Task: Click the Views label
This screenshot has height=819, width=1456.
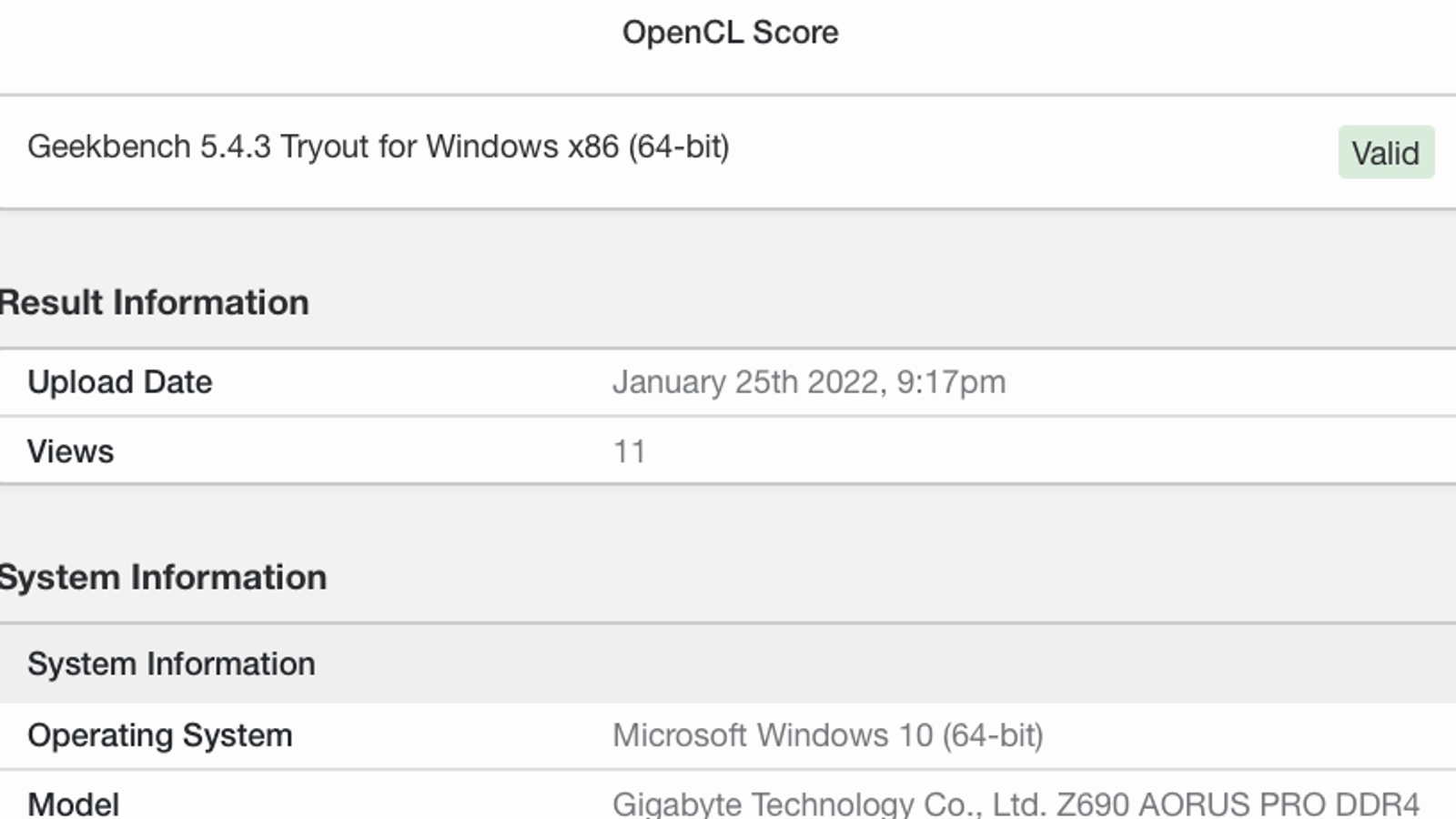Action: coord(70,451)
